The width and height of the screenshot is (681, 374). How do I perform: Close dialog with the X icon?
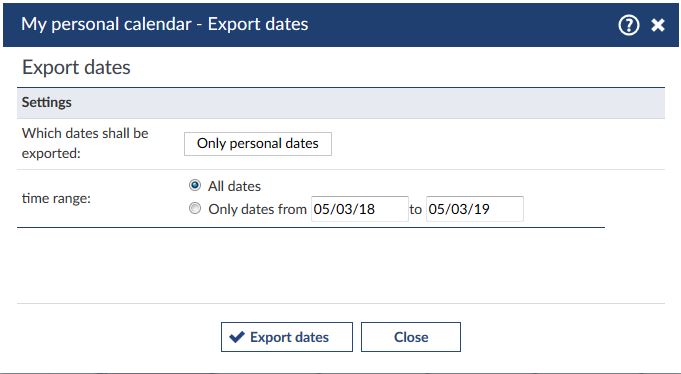(x=658, y=25)
